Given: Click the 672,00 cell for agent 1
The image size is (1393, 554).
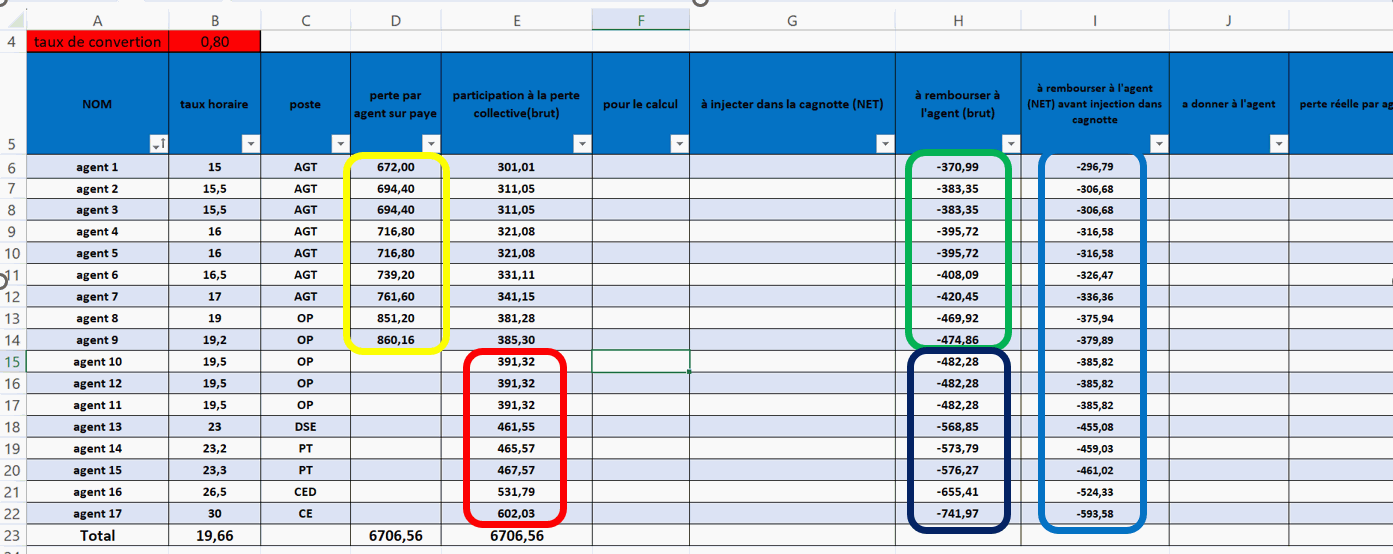Looking at the screenshot, I should tap(395, 167).
